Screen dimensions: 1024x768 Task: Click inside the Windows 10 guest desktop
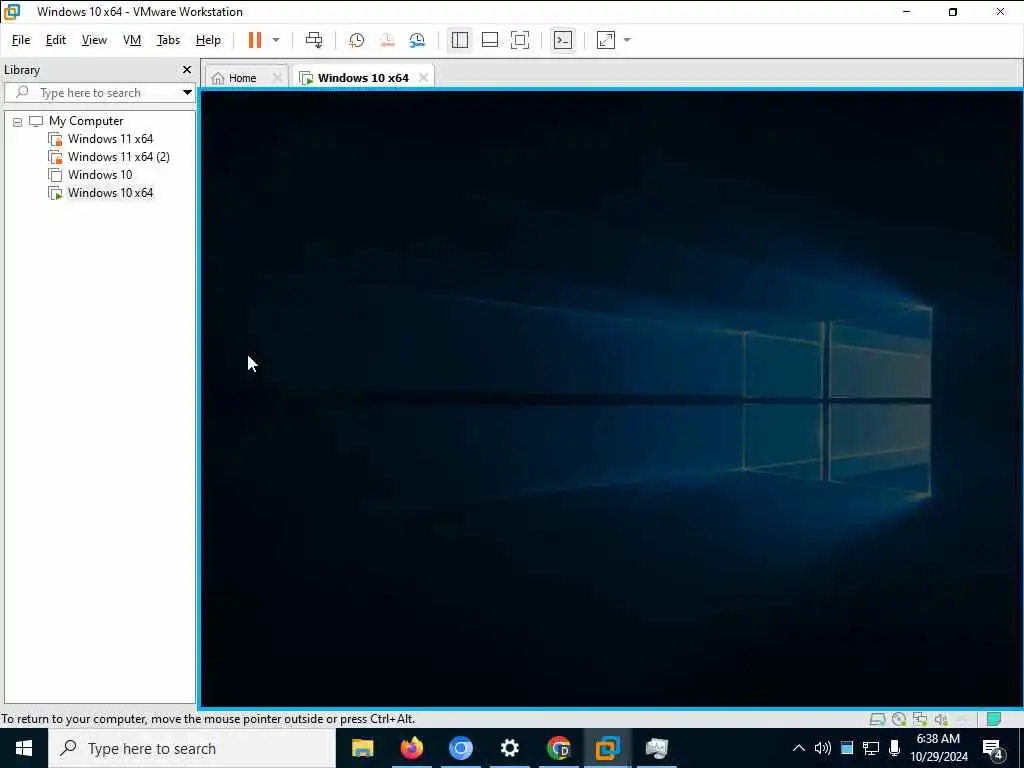click(611, 398)
